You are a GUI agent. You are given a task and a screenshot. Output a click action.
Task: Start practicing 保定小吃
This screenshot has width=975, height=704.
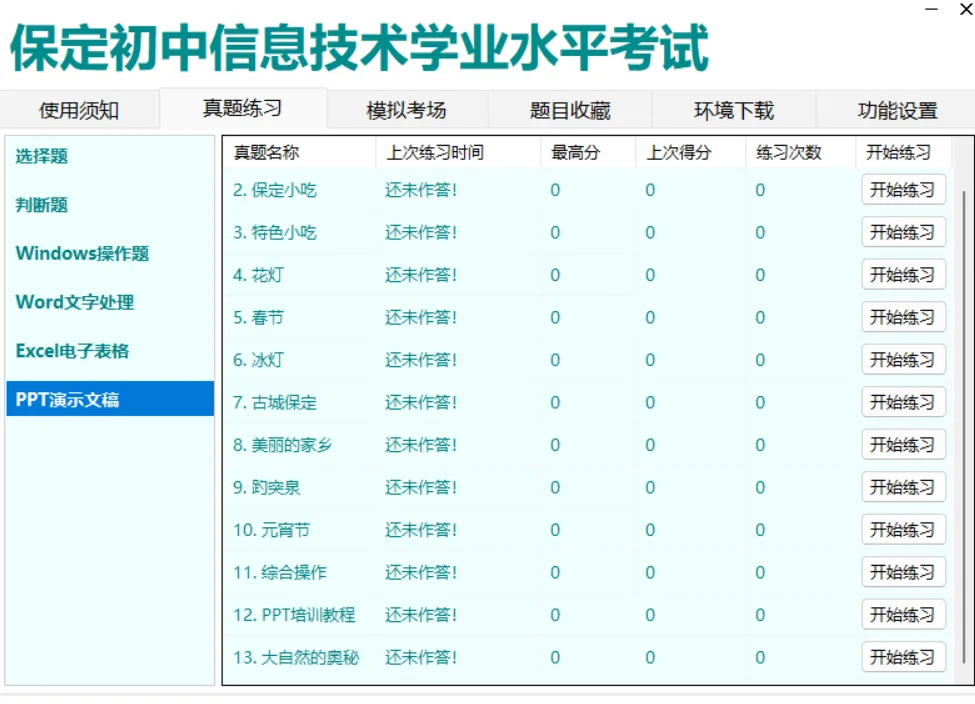coord(903,189)
